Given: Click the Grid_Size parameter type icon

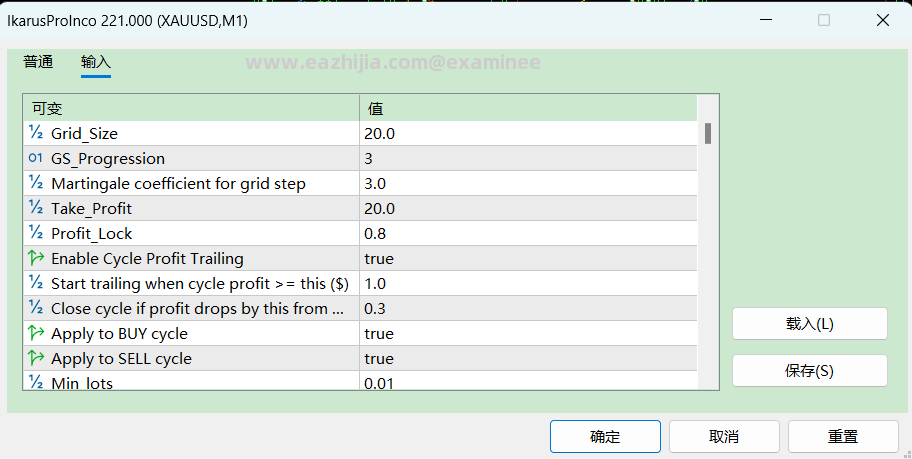Looking at the screenshot, I should click(35, 133).
